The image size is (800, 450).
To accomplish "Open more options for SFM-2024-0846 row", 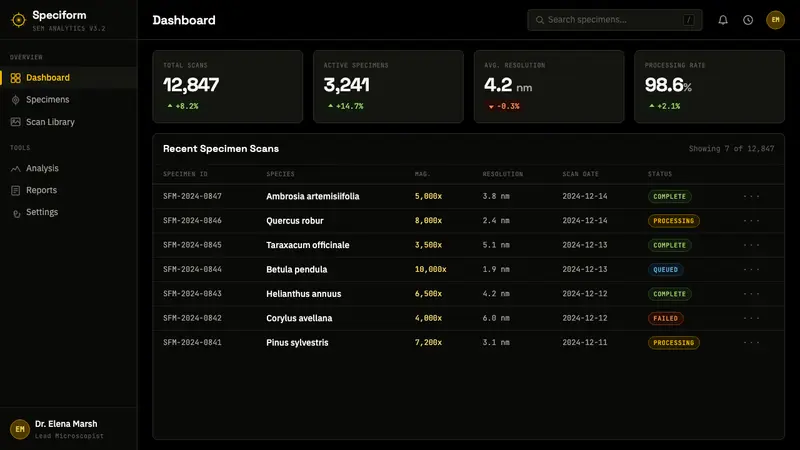I will (x=751, y=221).
